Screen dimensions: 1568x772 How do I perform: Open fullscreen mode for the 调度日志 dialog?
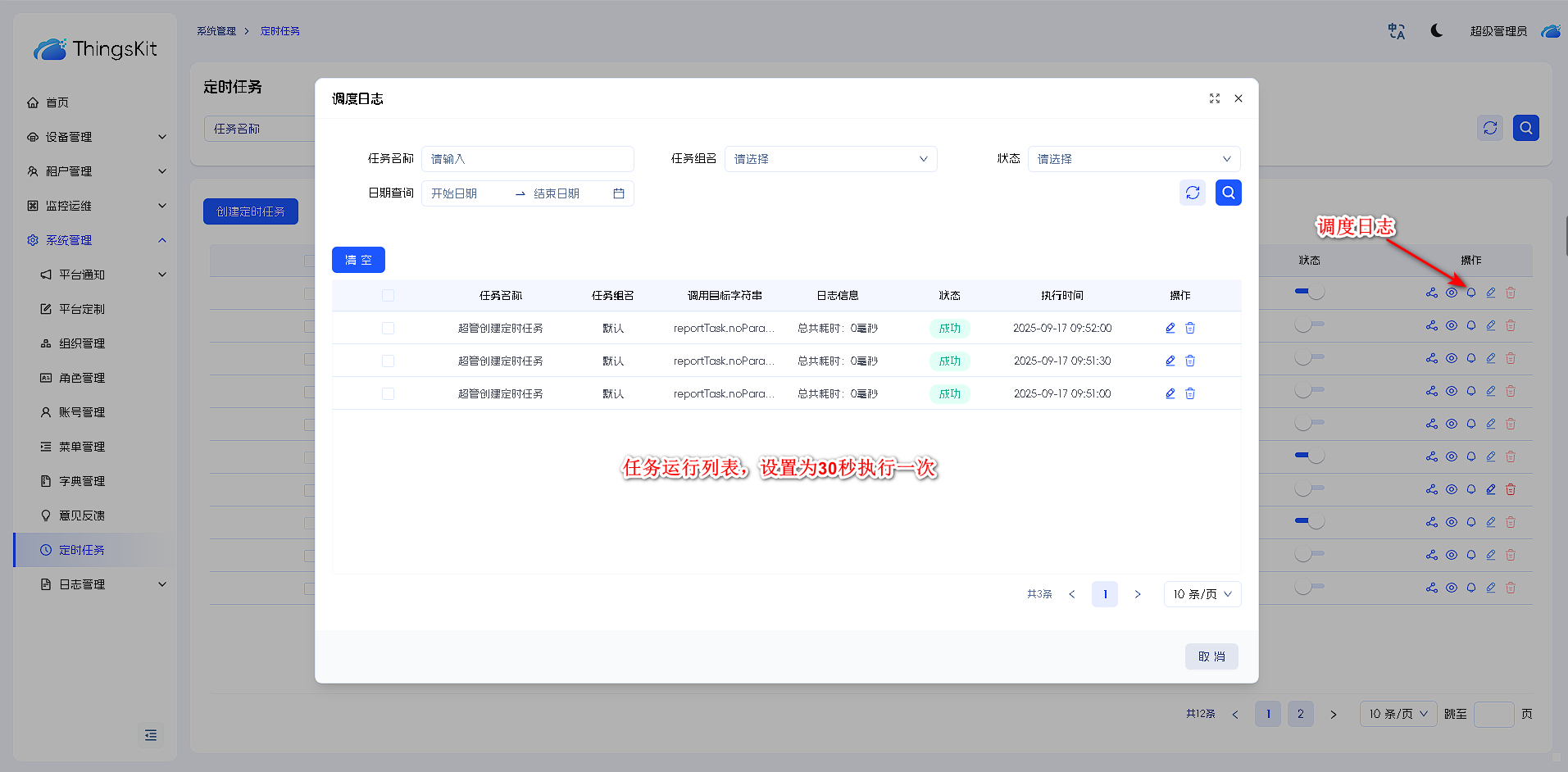1215,98
